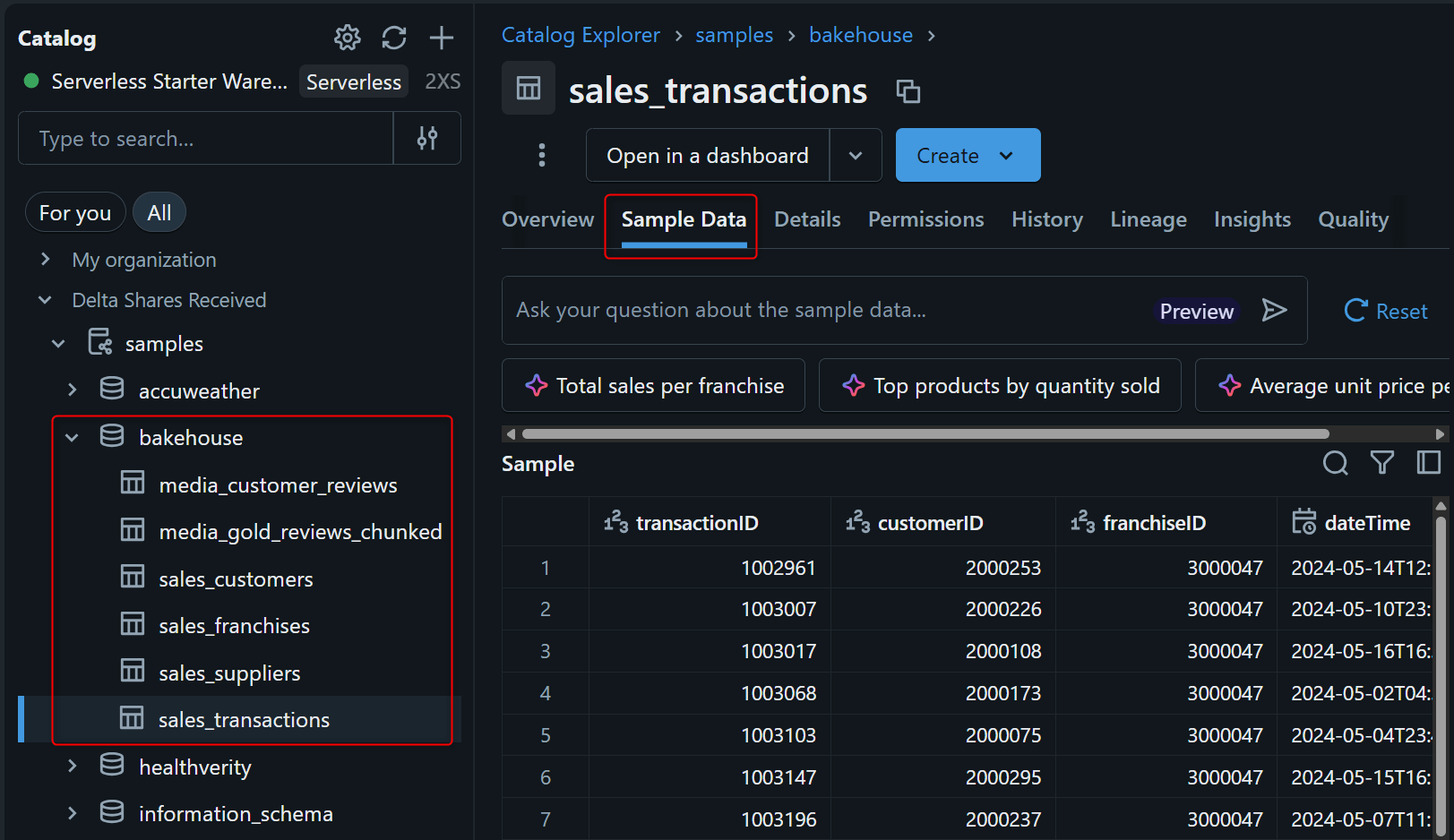
Task: Navigate to samples breadcrumb link
Action: [x=734, y=35]
